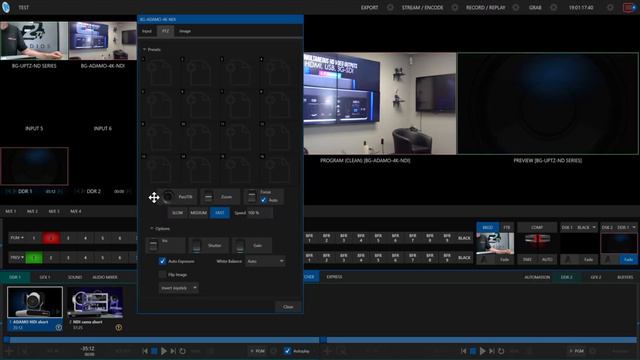The image size is (640, 360).
Task: Toggle Autoplay checkbox in DDR 1
Action: [287, 351]
